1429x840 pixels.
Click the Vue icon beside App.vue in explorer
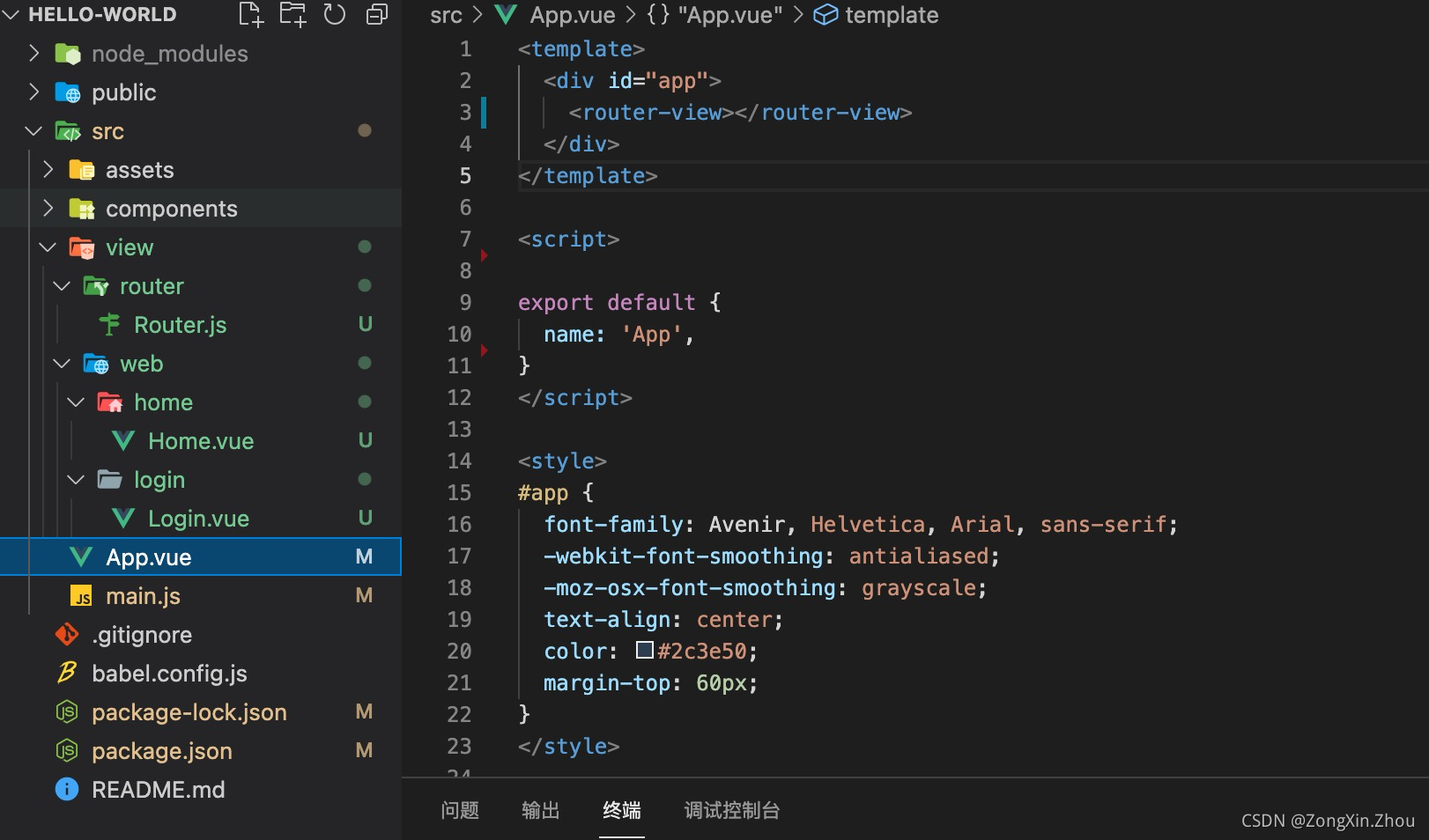(81, 557)
